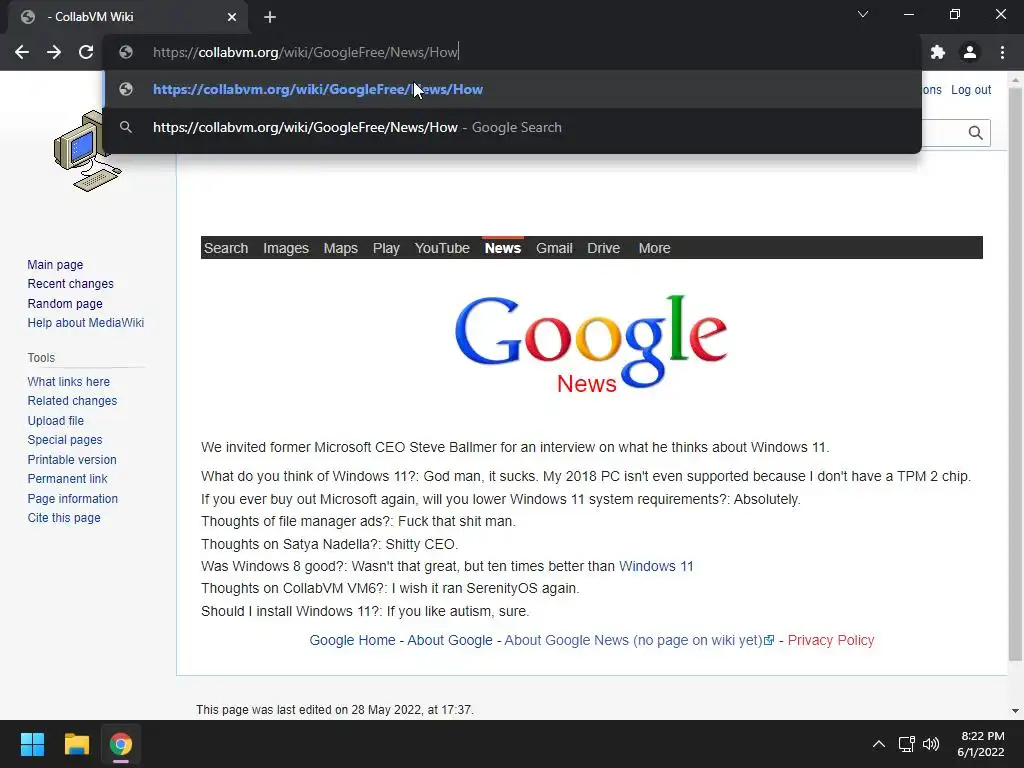Select the CollabVM Wiki browser tab
The height and width of the screenshot is (768, 1024).
click(128, 17)
